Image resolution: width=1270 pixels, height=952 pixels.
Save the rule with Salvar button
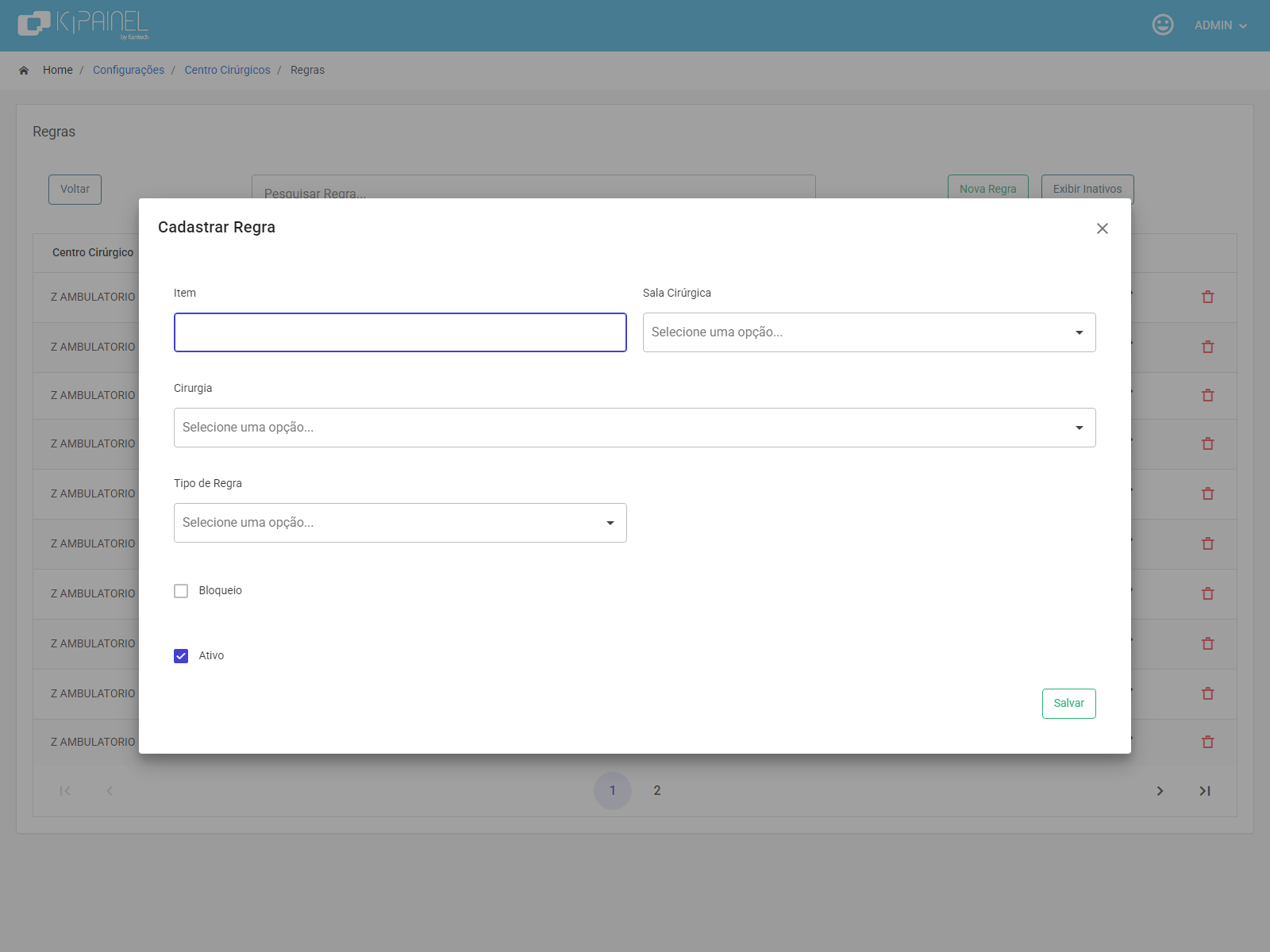point(1068,704)
